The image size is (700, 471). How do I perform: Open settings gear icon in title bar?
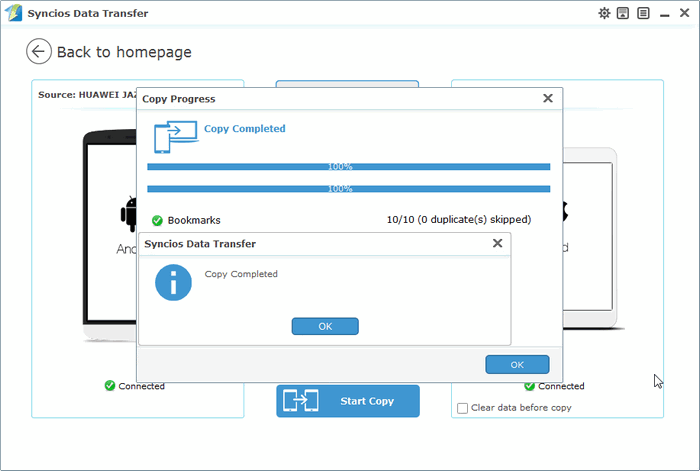coord(604,13)
